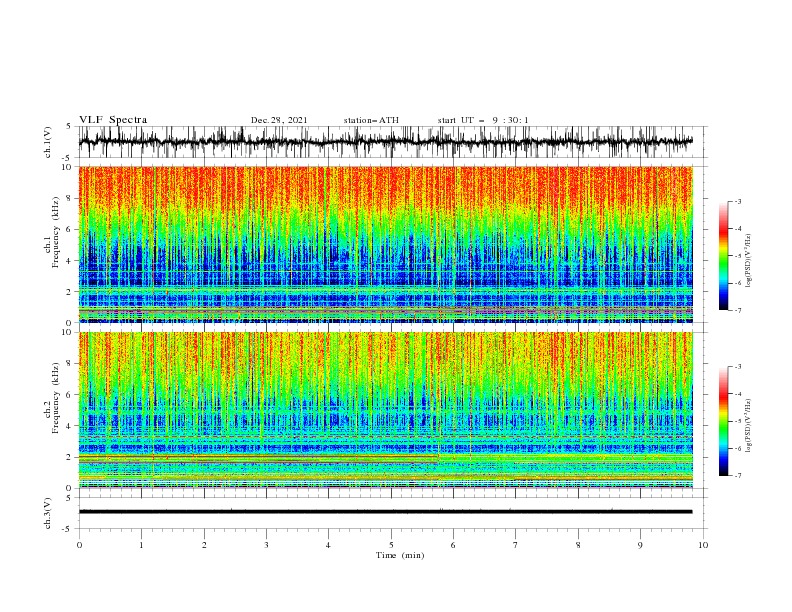This screenshot has height=612, width=792.
Task: Click the "ch.3(V)" axis label
Action: pos(48,514)
